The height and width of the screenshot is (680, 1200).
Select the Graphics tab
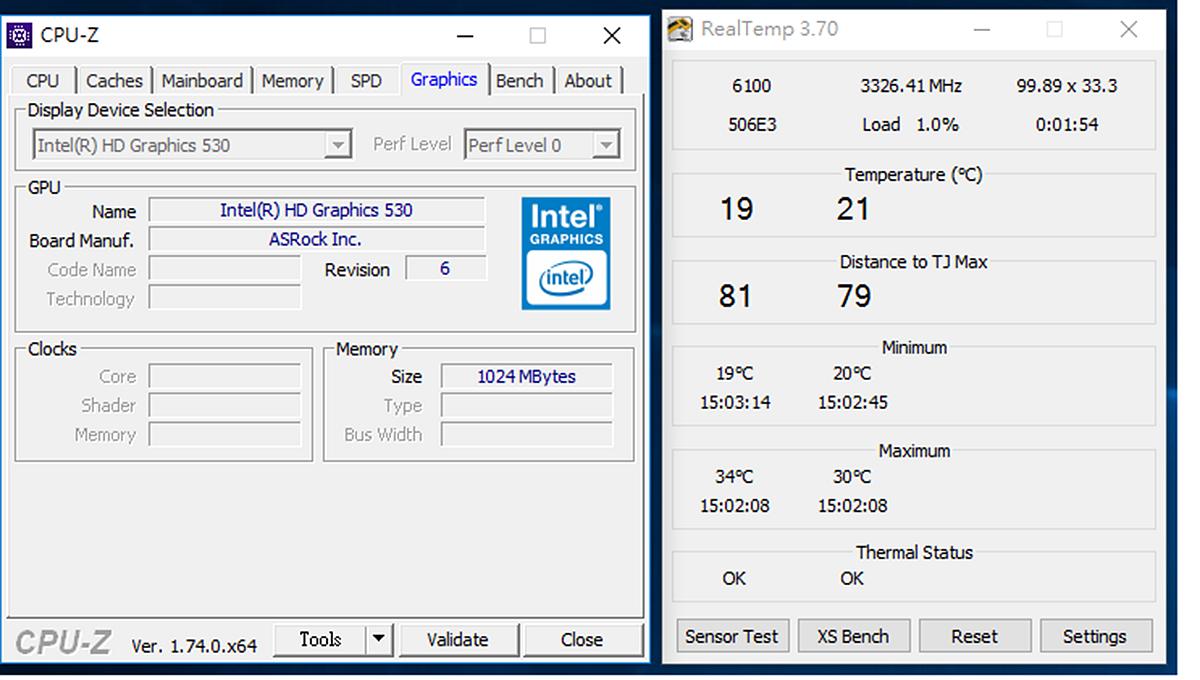tap(444, 79)
